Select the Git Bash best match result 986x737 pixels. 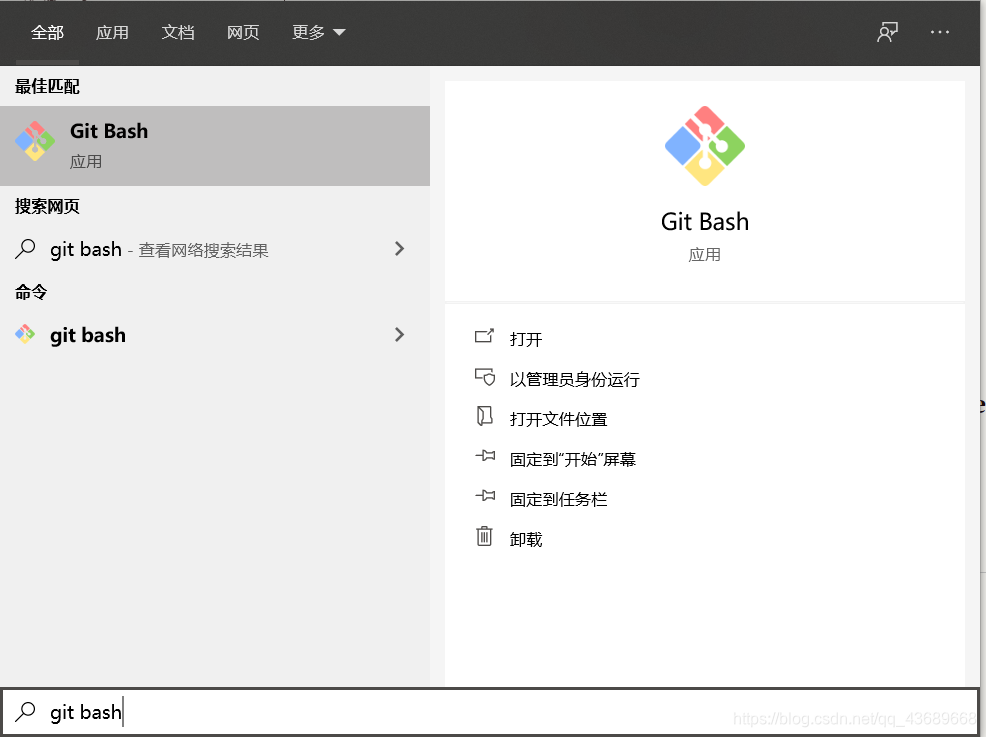point(215,146)
